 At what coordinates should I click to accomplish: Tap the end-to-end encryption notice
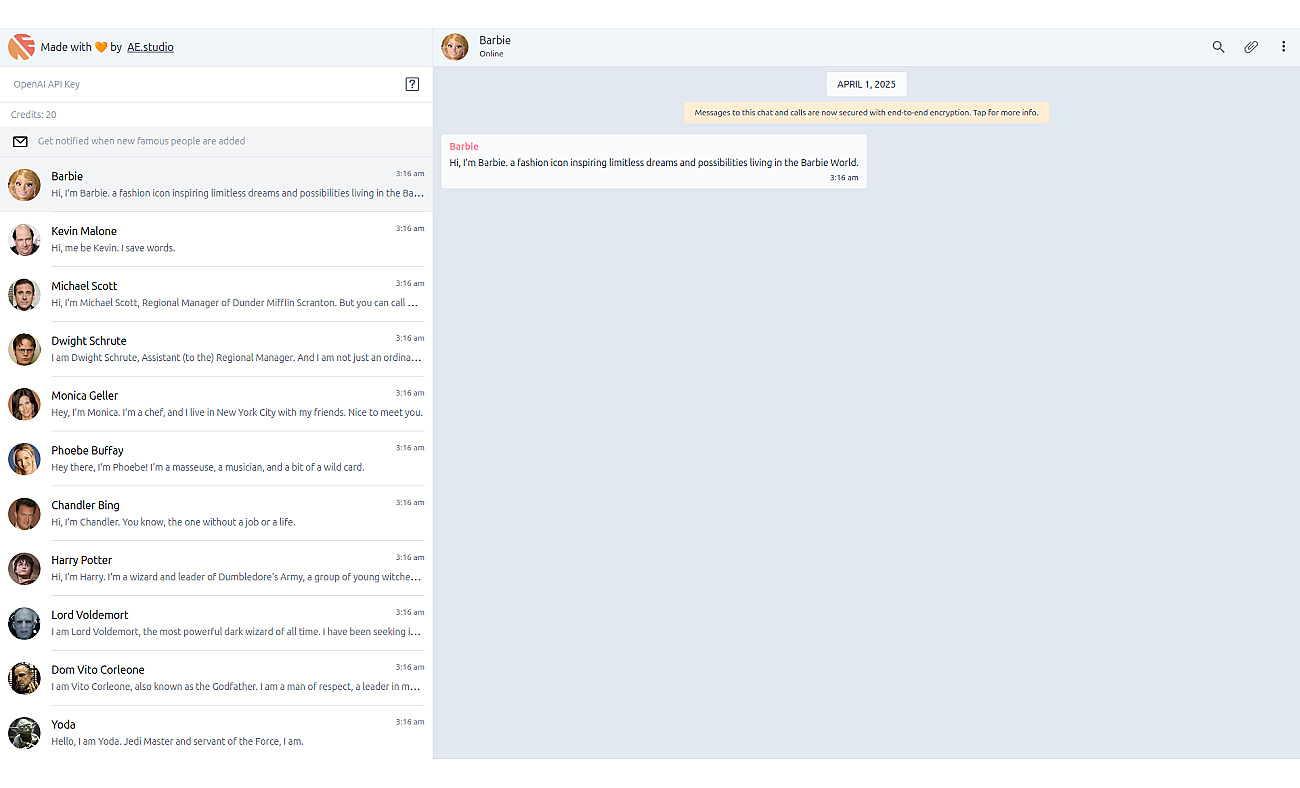(866, 112)
